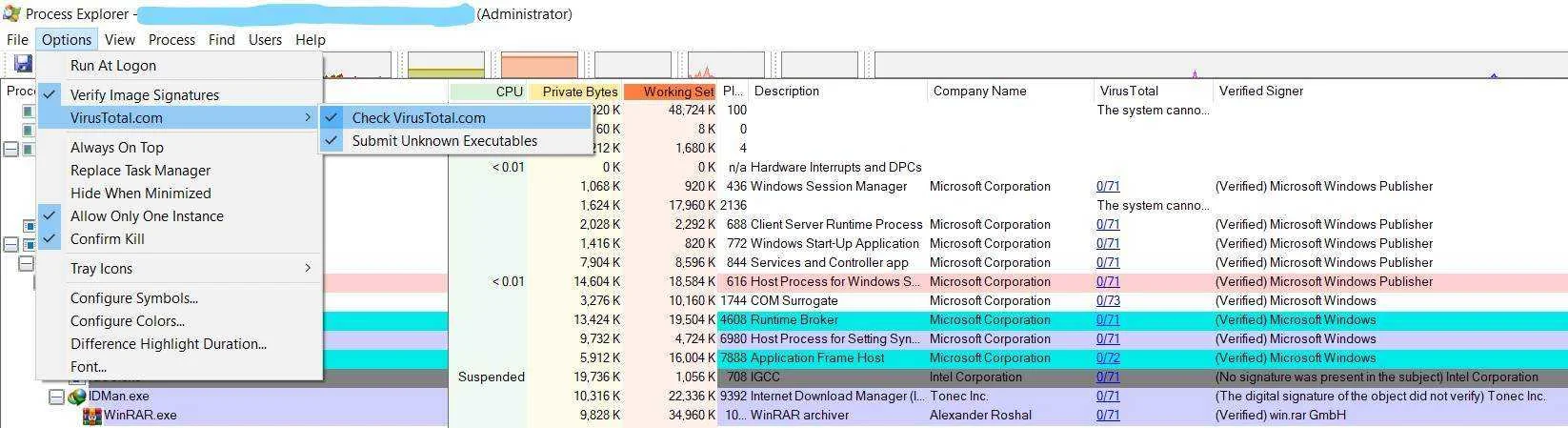Screen dimensions: 1568x428
Task: Click Host Process for Setting Syn... description
Action: click(835, 338)
